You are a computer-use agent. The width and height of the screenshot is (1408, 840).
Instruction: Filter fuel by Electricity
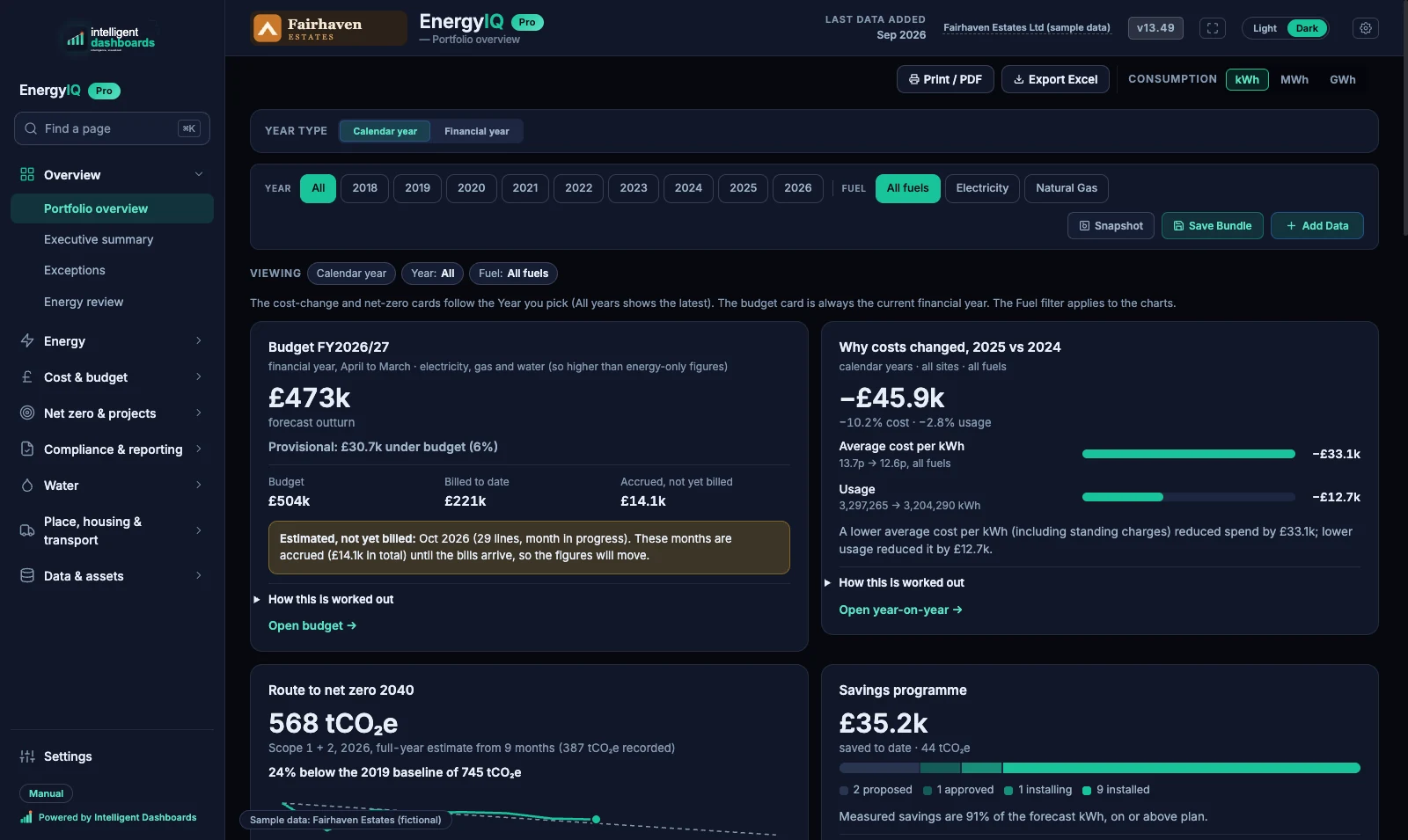point(982,188)
